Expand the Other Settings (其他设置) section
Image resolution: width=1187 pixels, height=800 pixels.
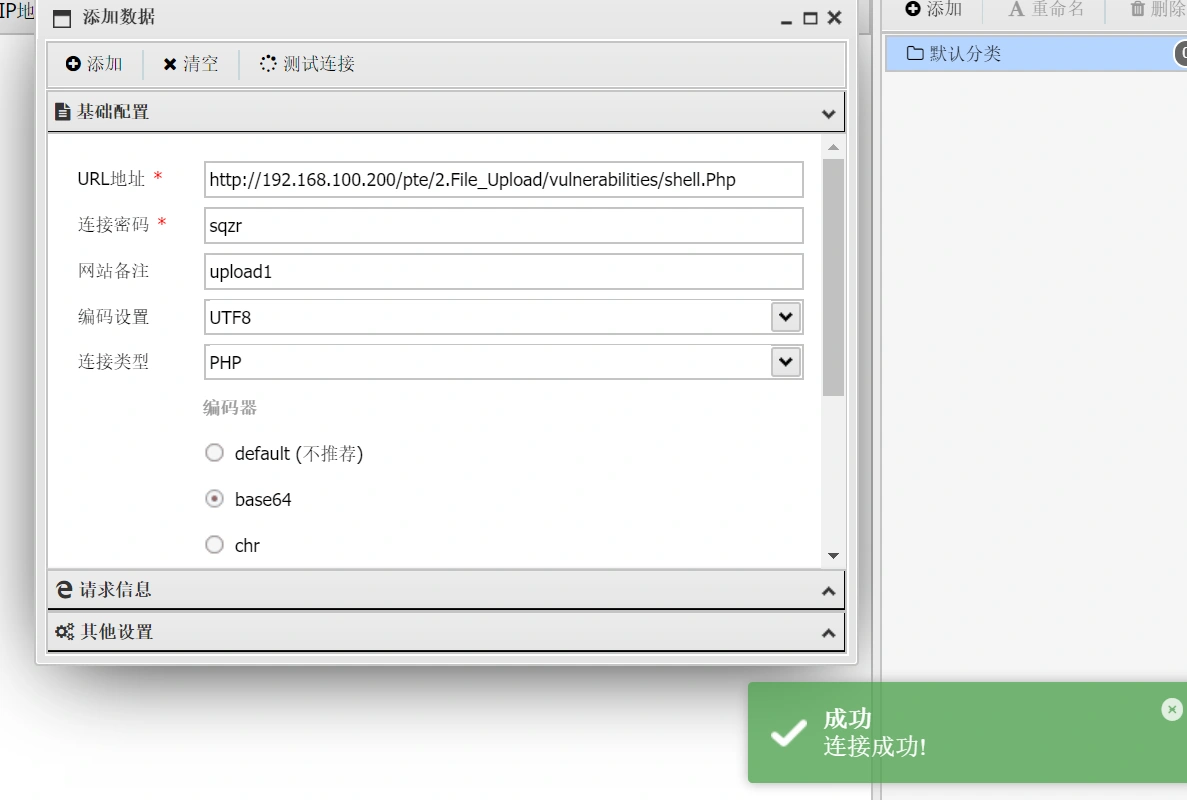click(446, 632)
